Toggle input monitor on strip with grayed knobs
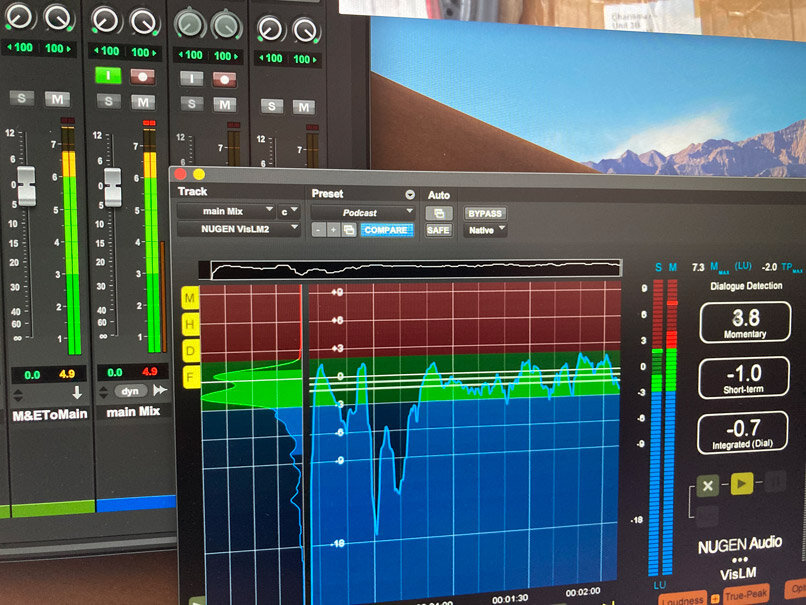The width and height of the screenshot is (806, 605). point(192,78)
